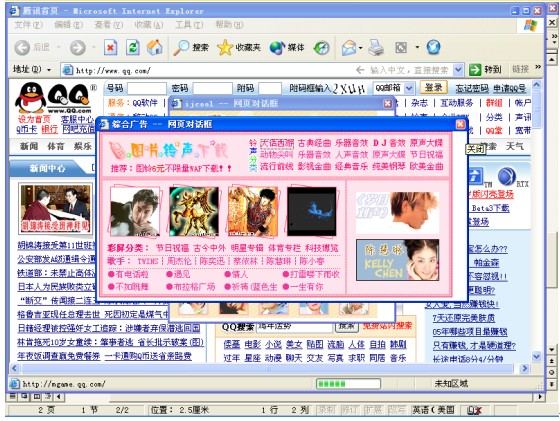Open the QQ邮箱 login type dropdown
Screen dimensions: 560x421
410,87
